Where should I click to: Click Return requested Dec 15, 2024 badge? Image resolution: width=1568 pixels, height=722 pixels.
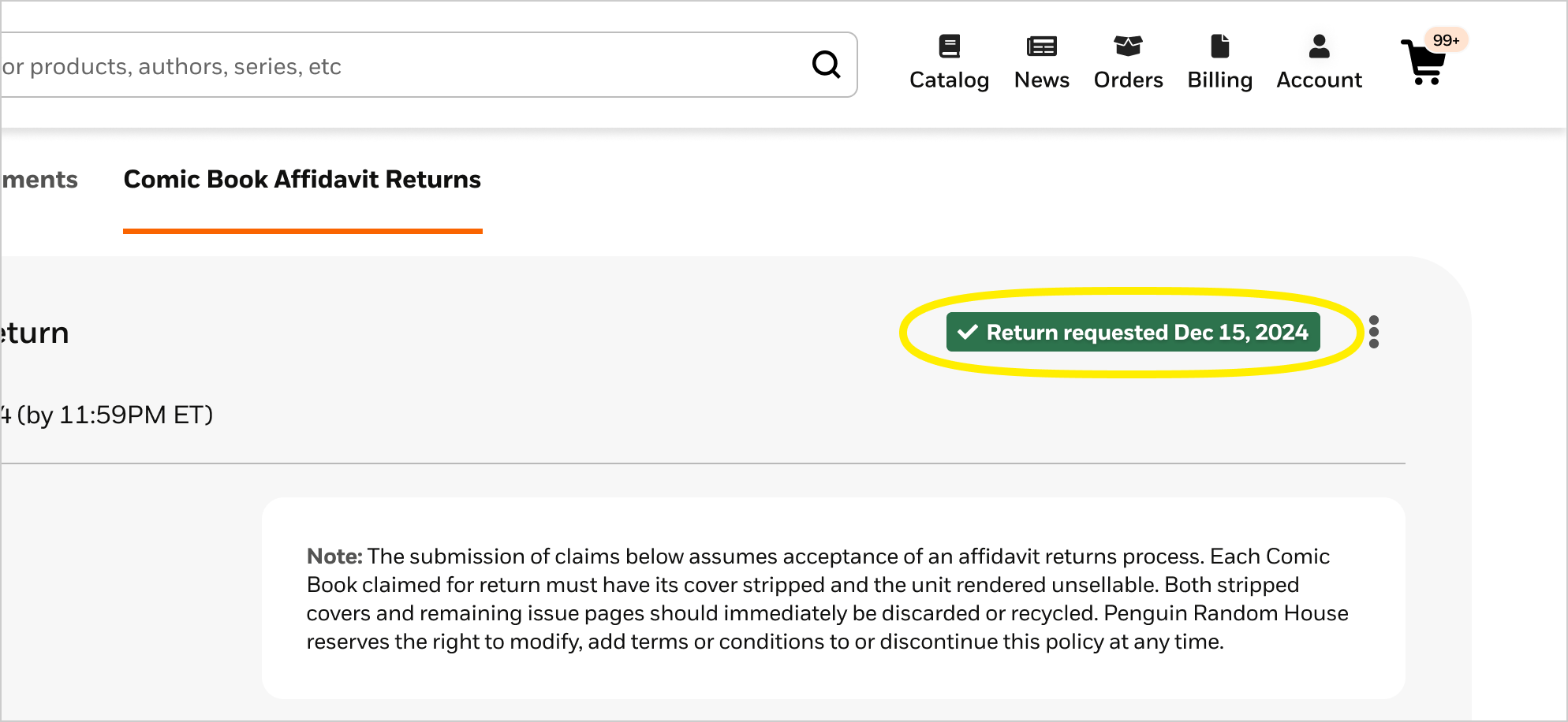tap(1133, 332)
